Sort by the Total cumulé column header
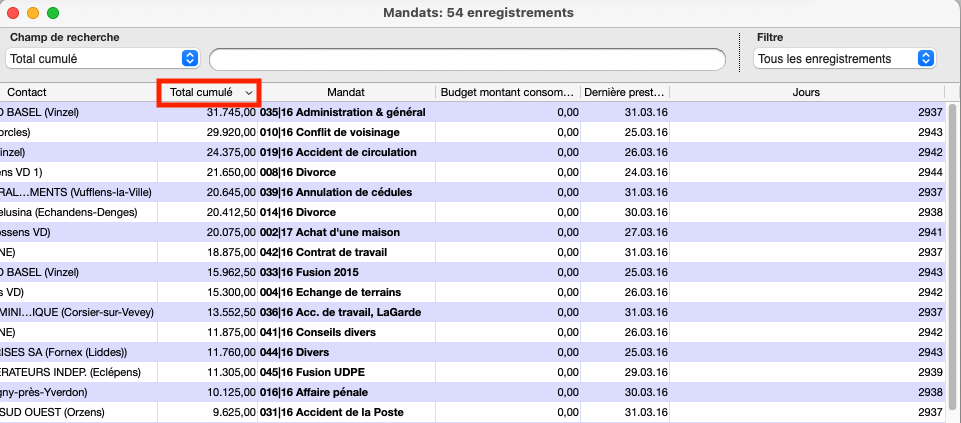Viewport: 961px width, 423px height. coord(210,93)
